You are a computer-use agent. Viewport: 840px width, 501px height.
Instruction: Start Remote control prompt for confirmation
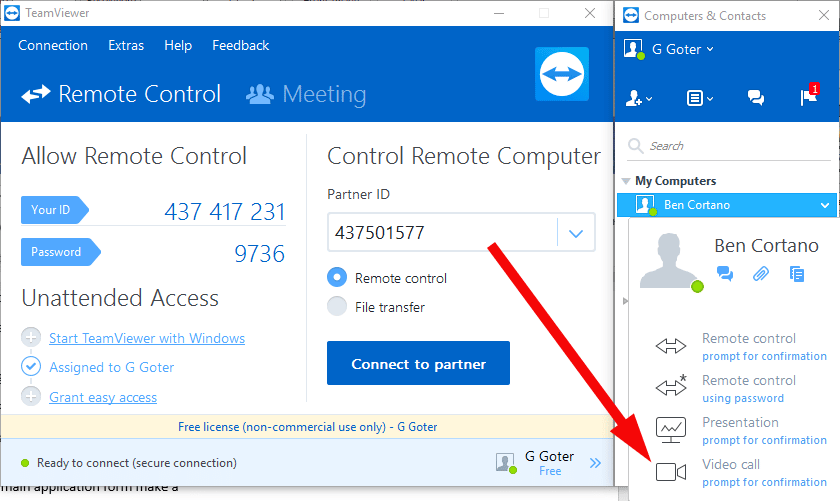[x=764, y=347]
